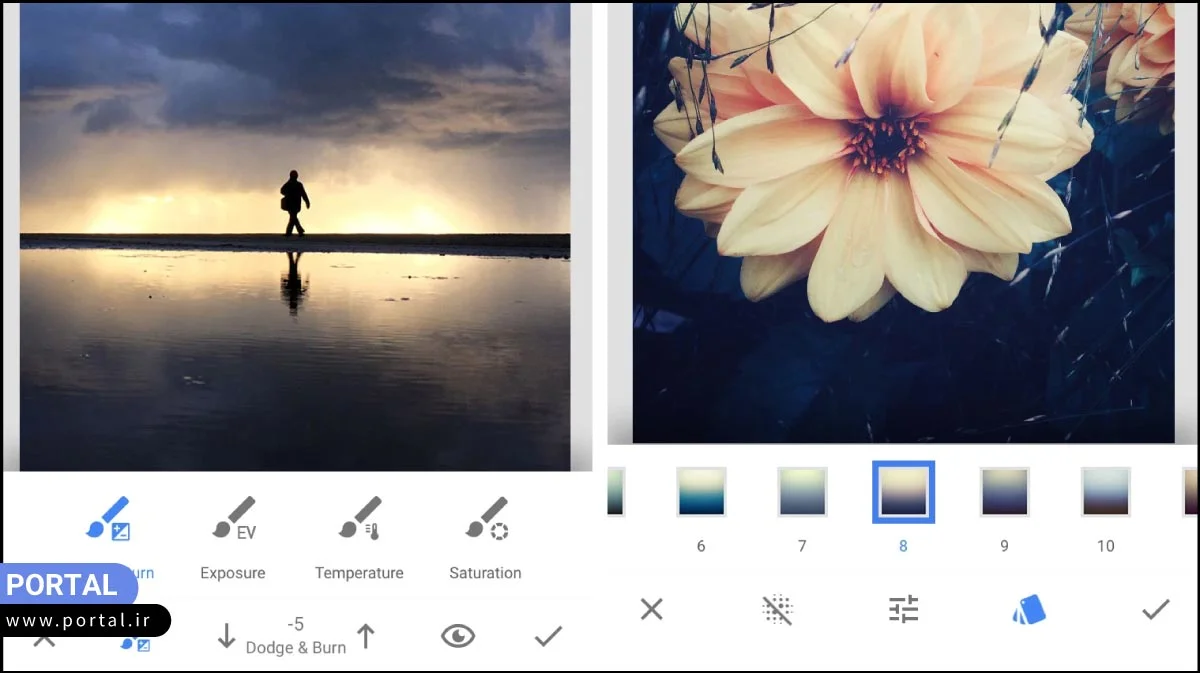Switch to the Exposure tab
1200x673 pixels.
coord(232,545)
